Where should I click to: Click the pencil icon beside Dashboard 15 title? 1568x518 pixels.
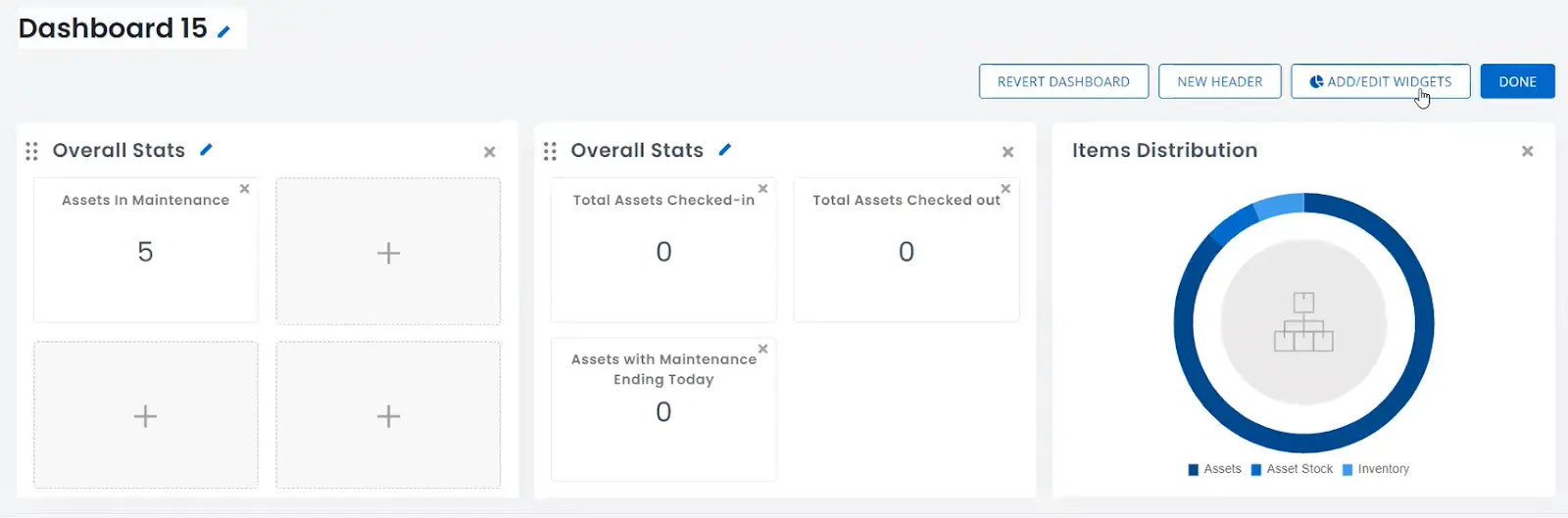[x=223, y=31]
